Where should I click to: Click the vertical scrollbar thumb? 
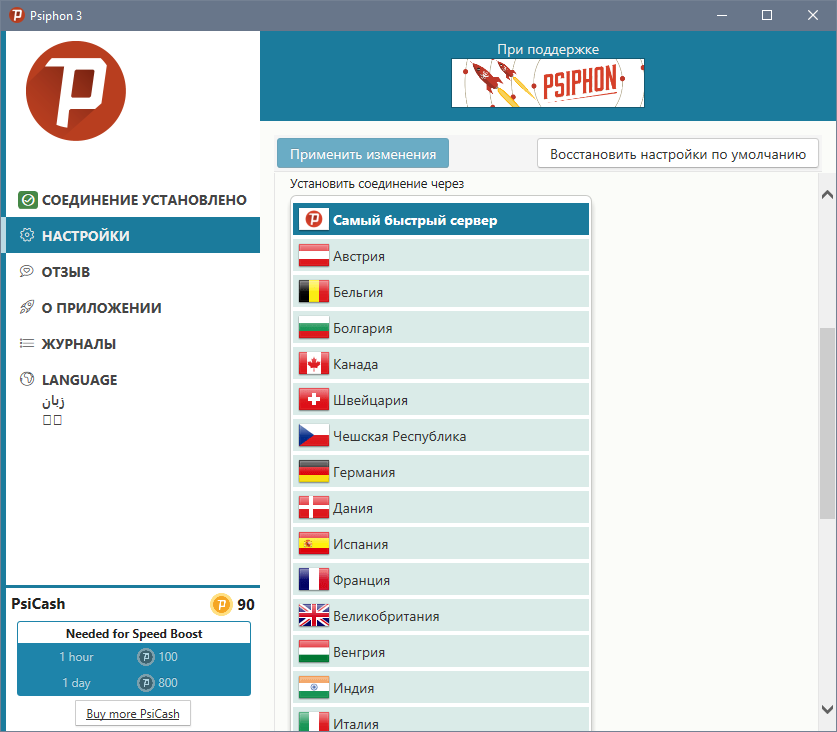827,423
